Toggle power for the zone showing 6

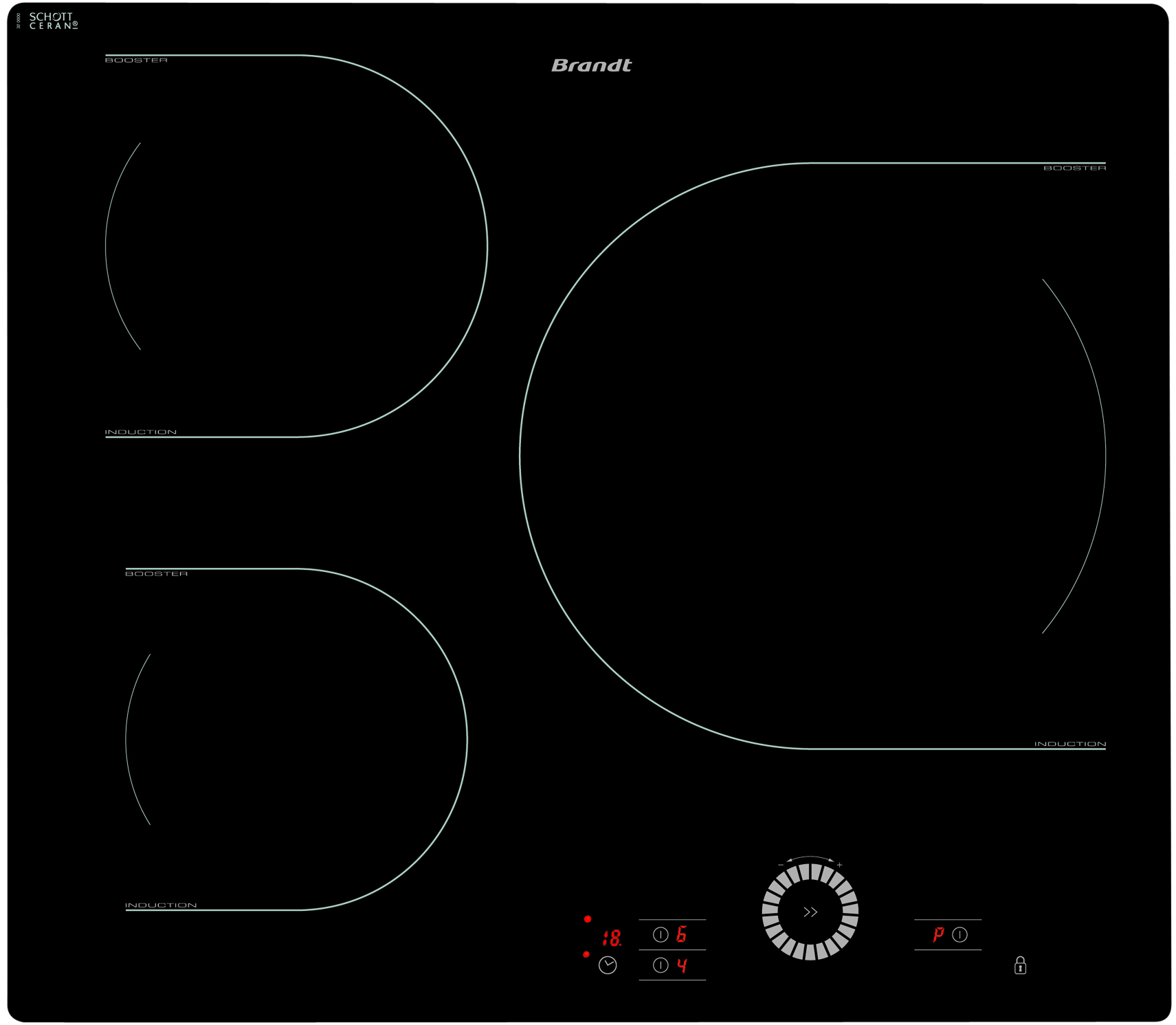tap(660, 934)
